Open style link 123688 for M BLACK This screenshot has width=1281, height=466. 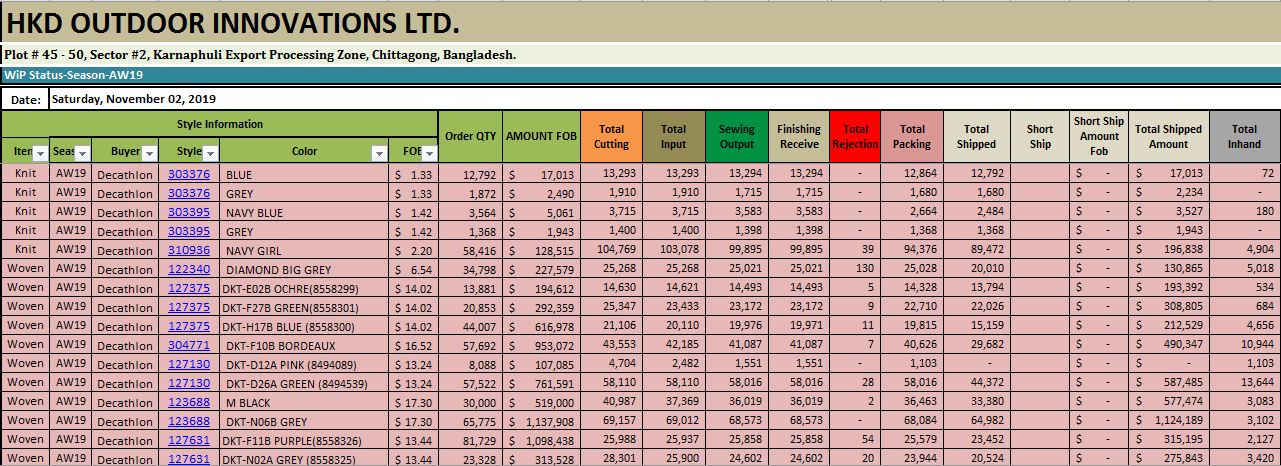click(189, 402)
